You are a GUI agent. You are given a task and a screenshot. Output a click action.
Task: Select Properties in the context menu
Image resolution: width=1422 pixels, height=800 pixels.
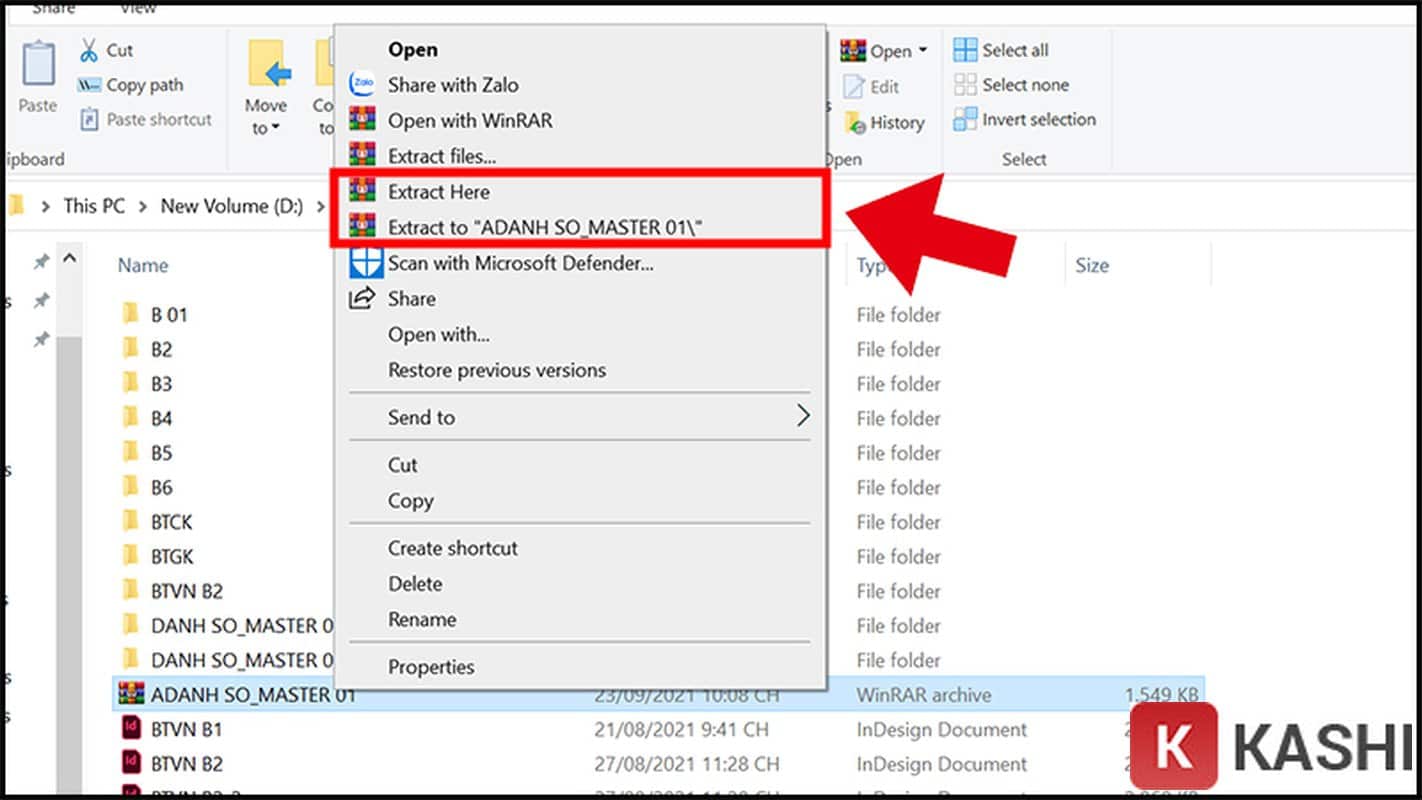431,667
